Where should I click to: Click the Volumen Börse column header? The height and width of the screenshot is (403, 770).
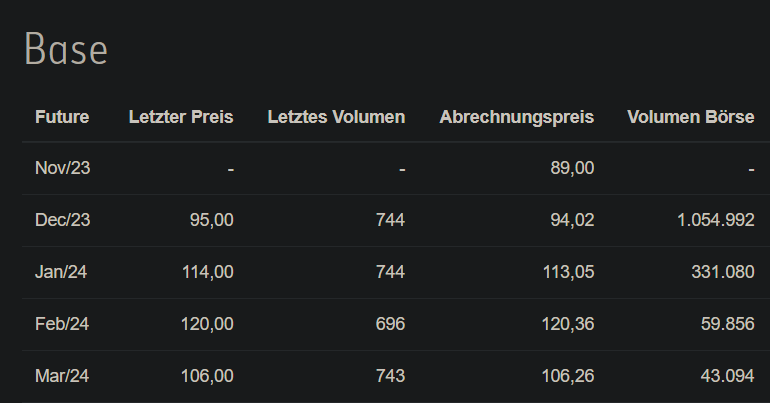[690, 117]
